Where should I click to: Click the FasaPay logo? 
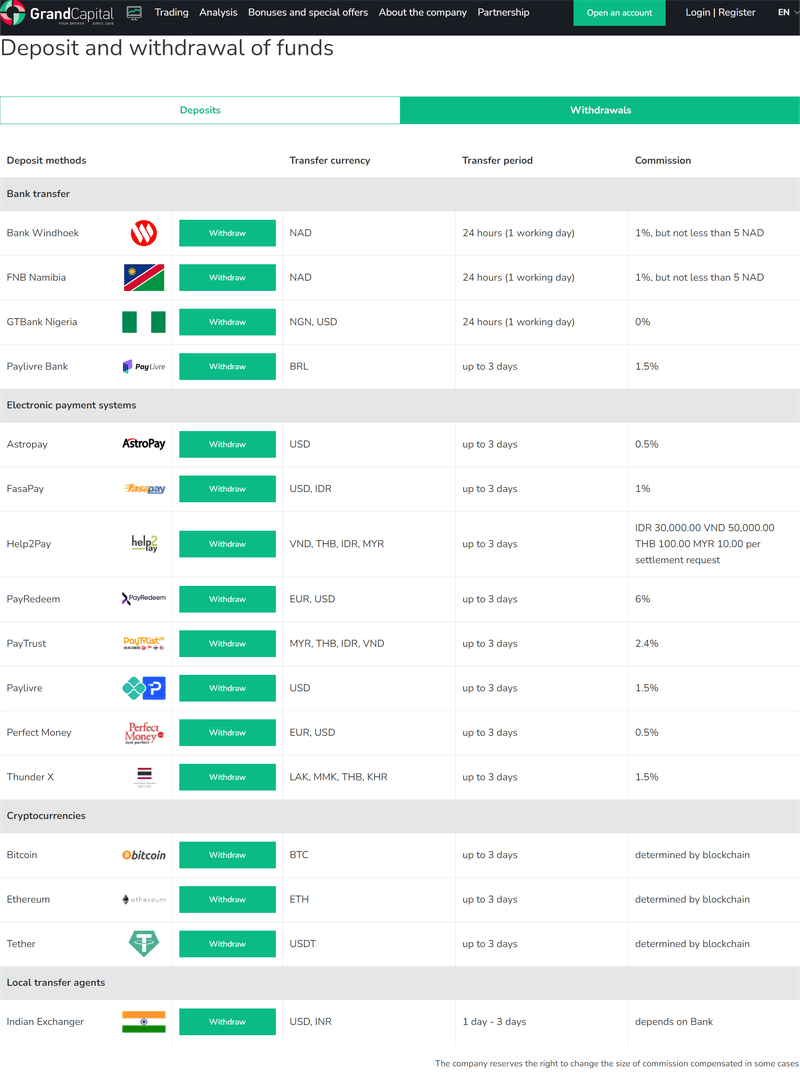(144, 489)
